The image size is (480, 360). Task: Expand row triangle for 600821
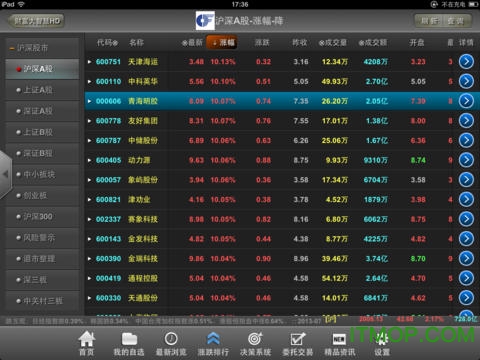tap(89, 199)
